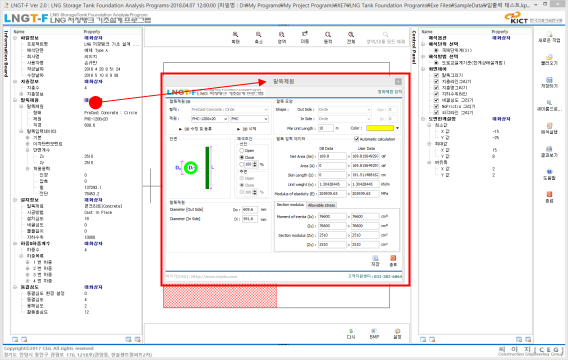The width and height of the screenshot is (568, 364).
Task: Click the yellow pile Color swatch
Action: [x=380, y=128]
